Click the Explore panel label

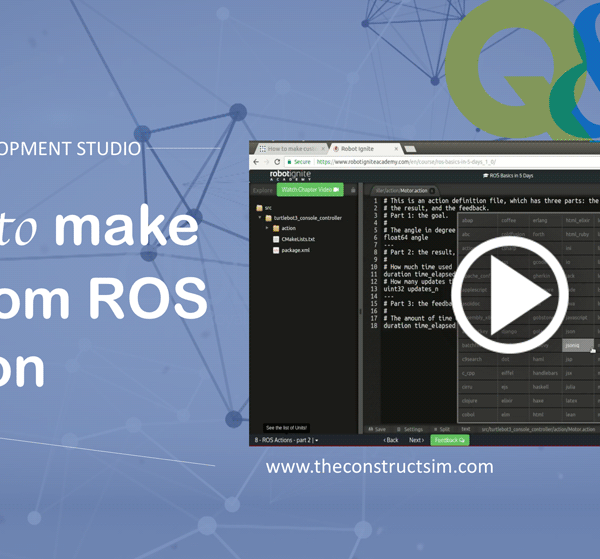(x=263, y=190)
